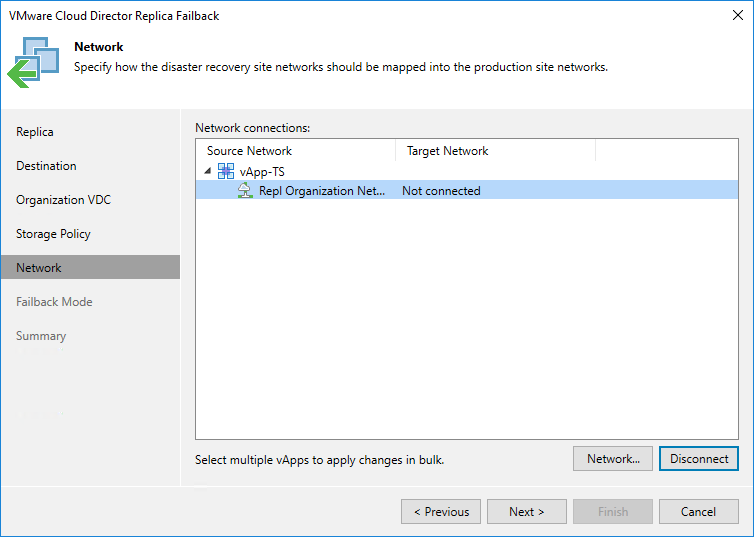Collapse the vApp-TS tree node
Screen dimensions: 754x537
pos(208,171)
